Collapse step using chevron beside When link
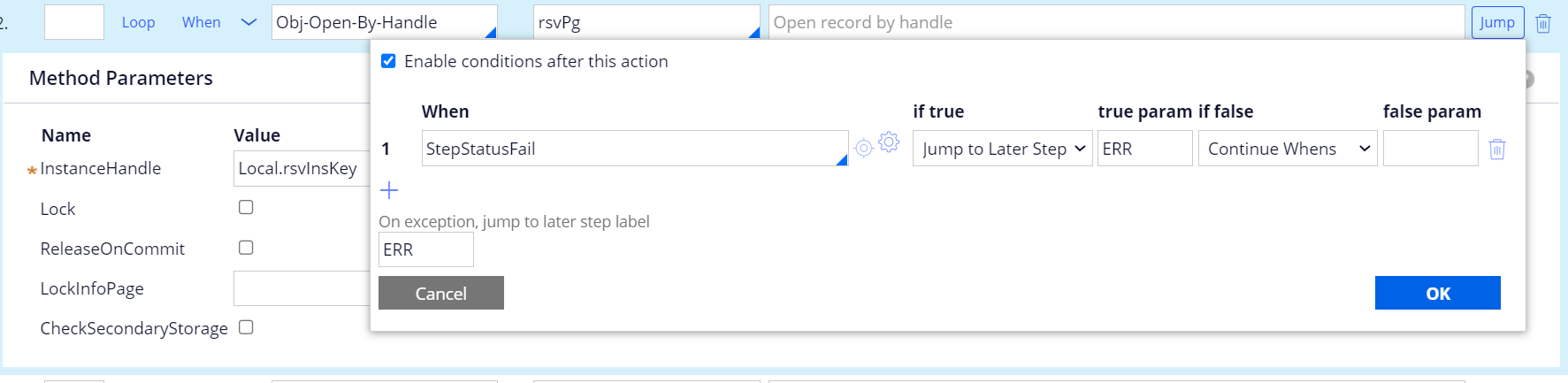The width and height of the screenshot is (1568, 383). click(249, 23)
